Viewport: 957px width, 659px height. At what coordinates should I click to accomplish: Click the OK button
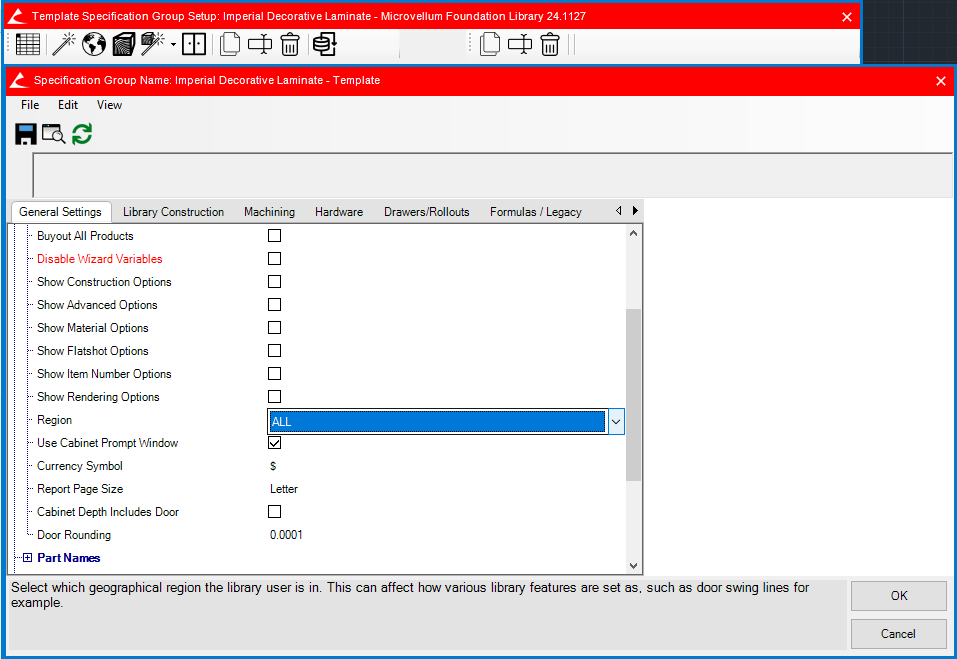(898, 596)
